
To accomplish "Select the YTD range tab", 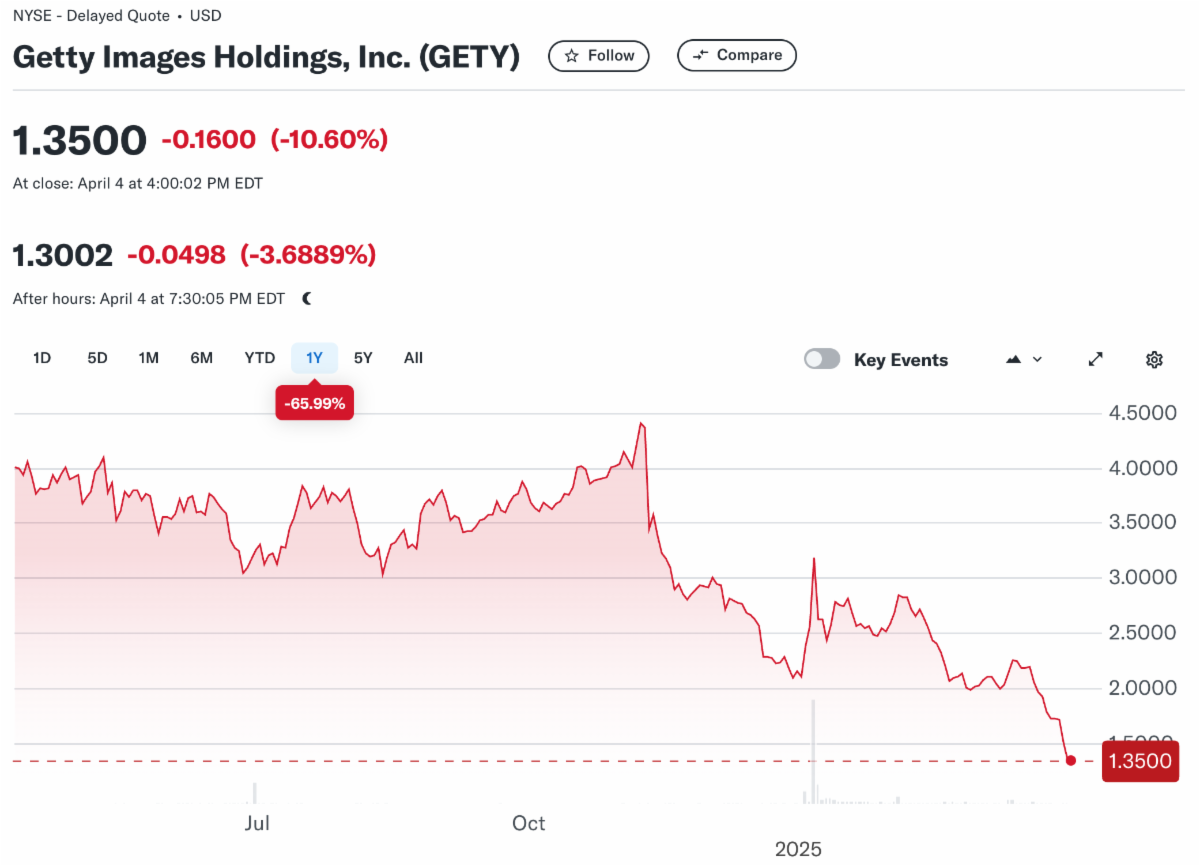I will coord(260,358).
